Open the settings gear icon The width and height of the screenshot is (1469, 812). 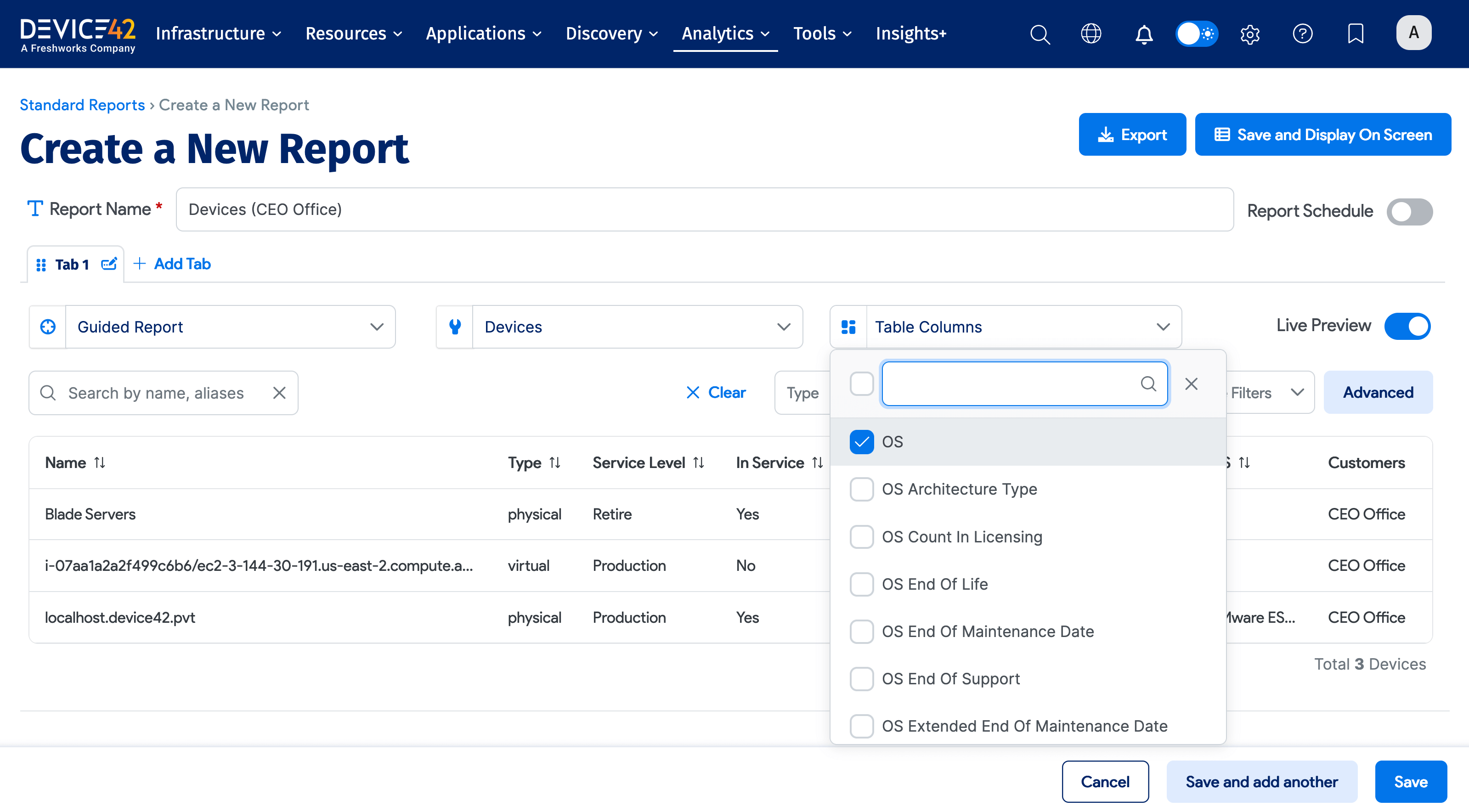(1249, 34)
